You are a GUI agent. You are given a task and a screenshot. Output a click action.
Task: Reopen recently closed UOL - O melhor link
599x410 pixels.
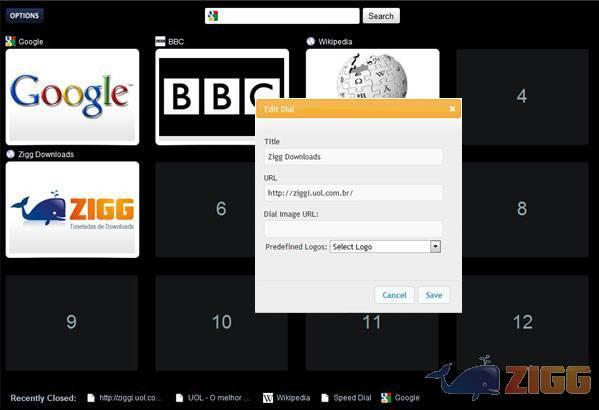point(219,398)
